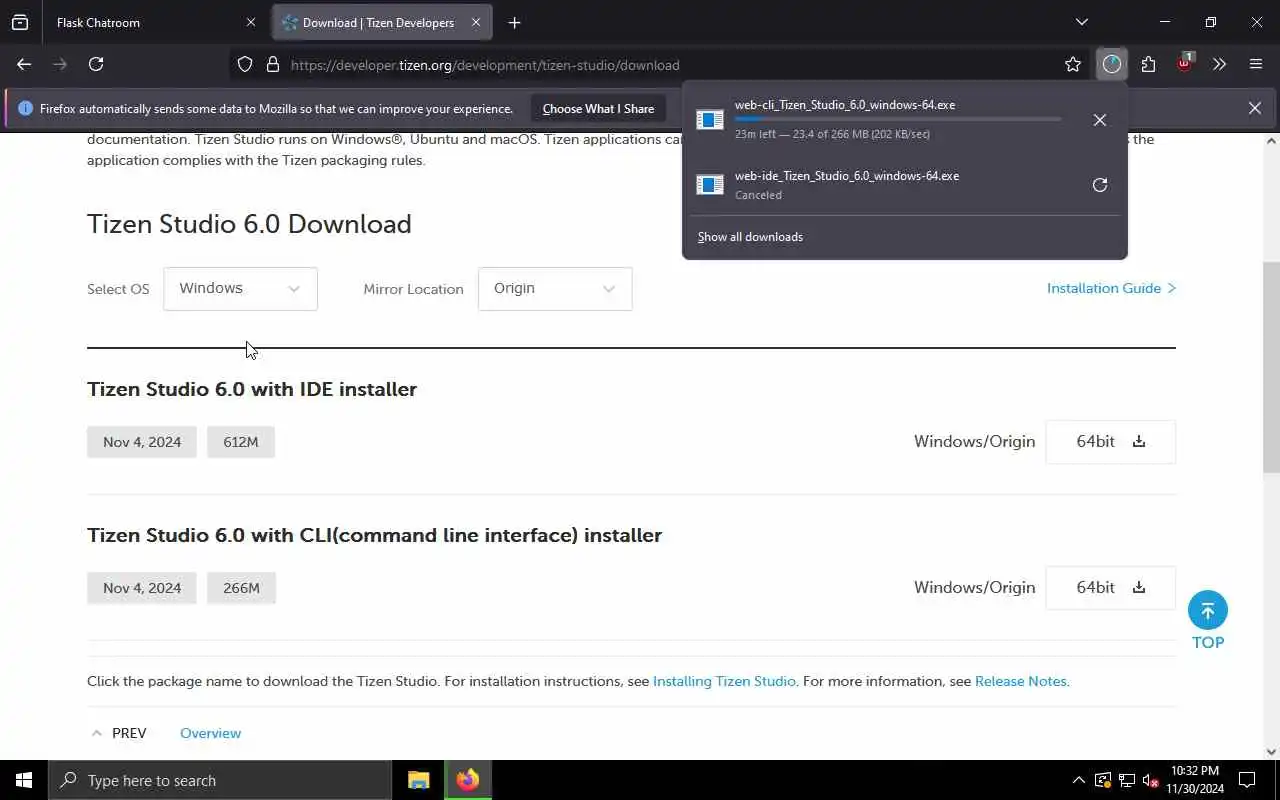
Task: Go back to previous page
Action: [24, 64]
